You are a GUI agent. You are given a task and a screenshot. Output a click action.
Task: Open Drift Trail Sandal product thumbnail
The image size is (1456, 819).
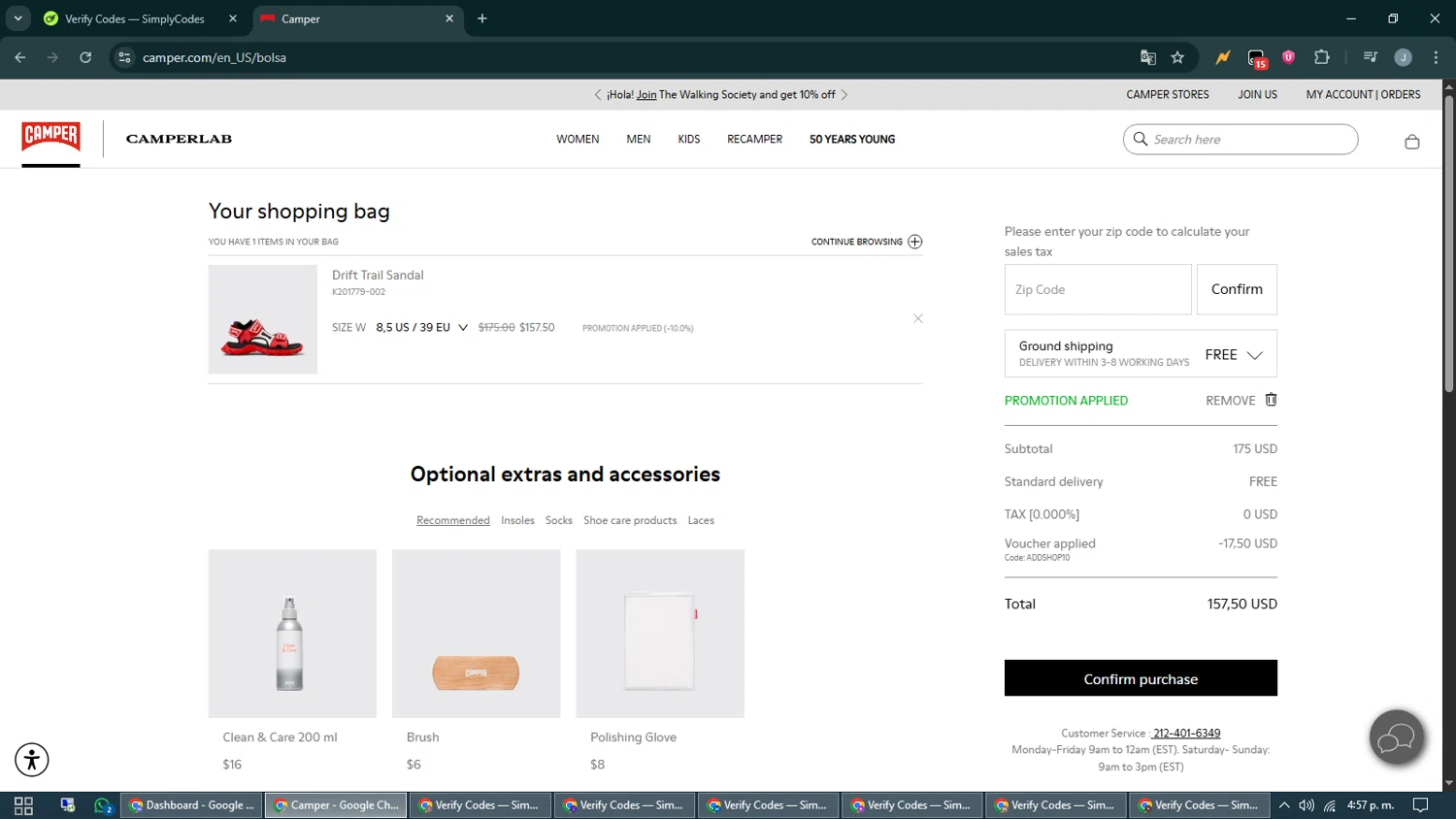263,319
